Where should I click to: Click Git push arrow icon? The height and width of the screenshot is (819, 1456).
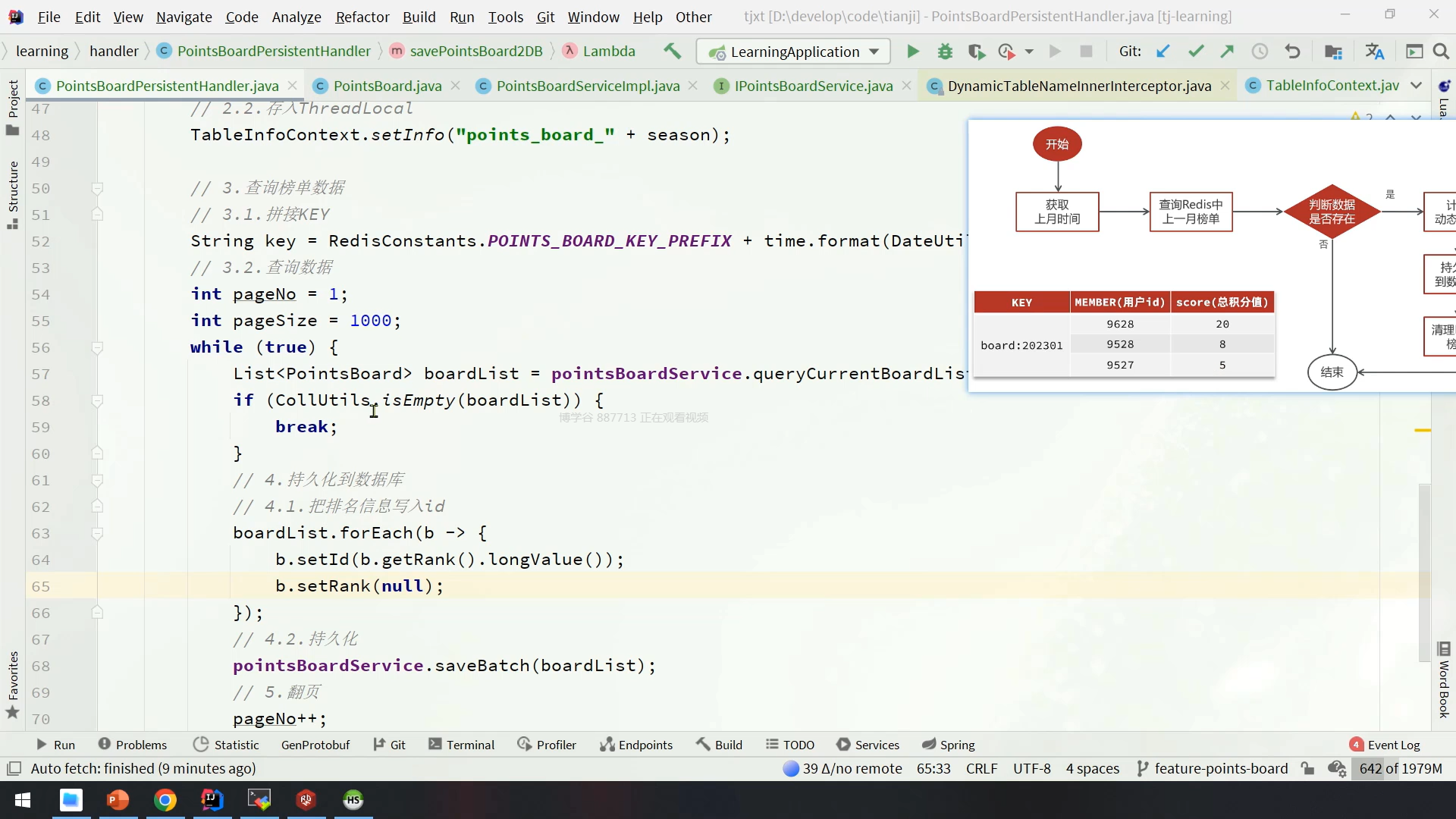(x=1227, y=52)
